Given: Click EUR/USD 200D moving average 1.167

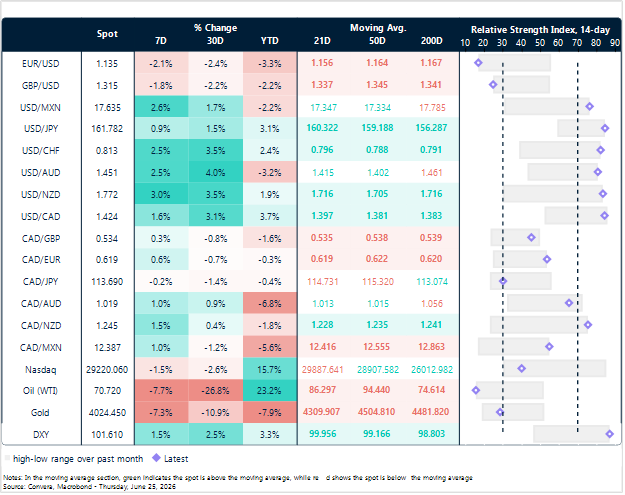Looking at the screenshot, I should tap(431, 63).
